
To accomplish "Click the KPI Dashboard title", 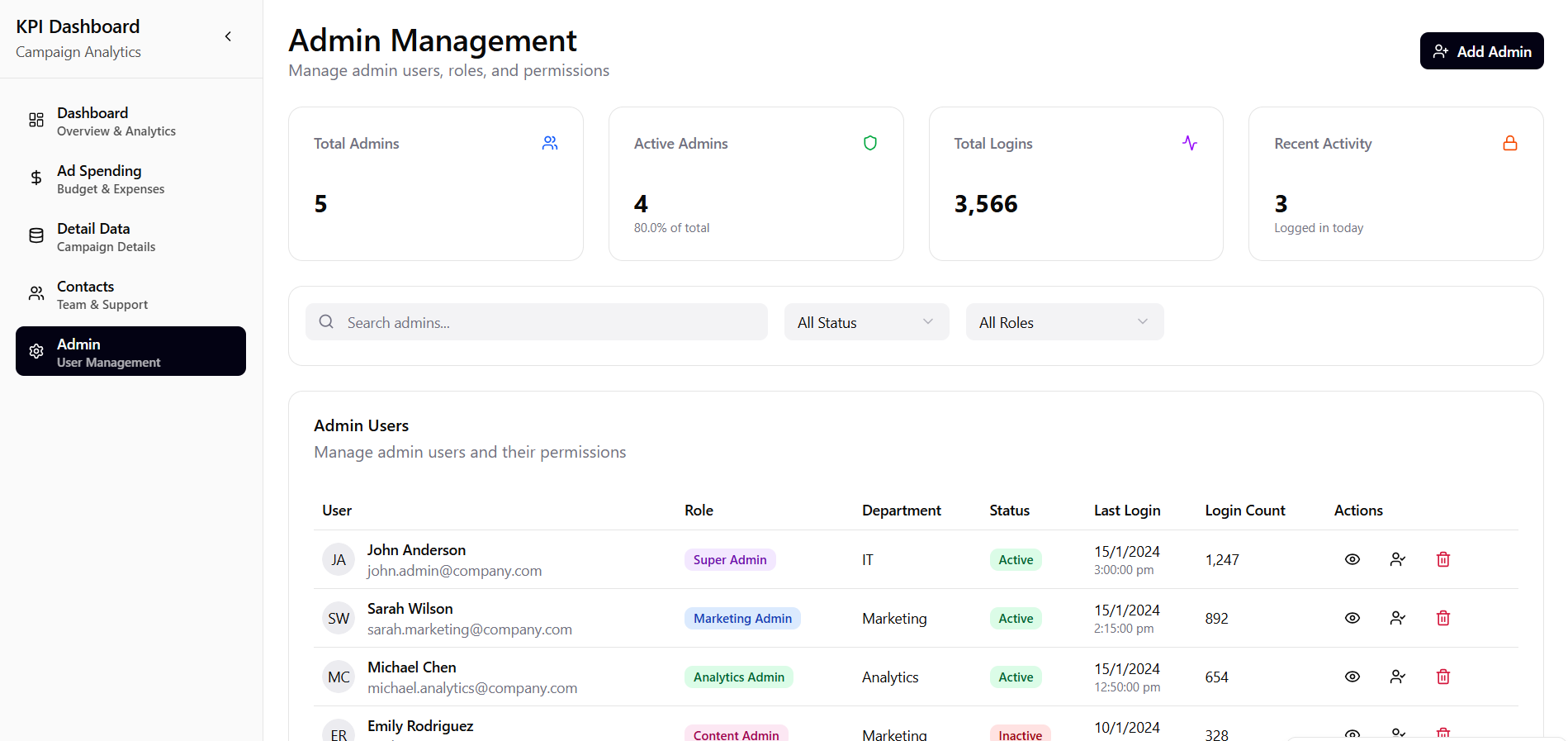I will 78,26.
